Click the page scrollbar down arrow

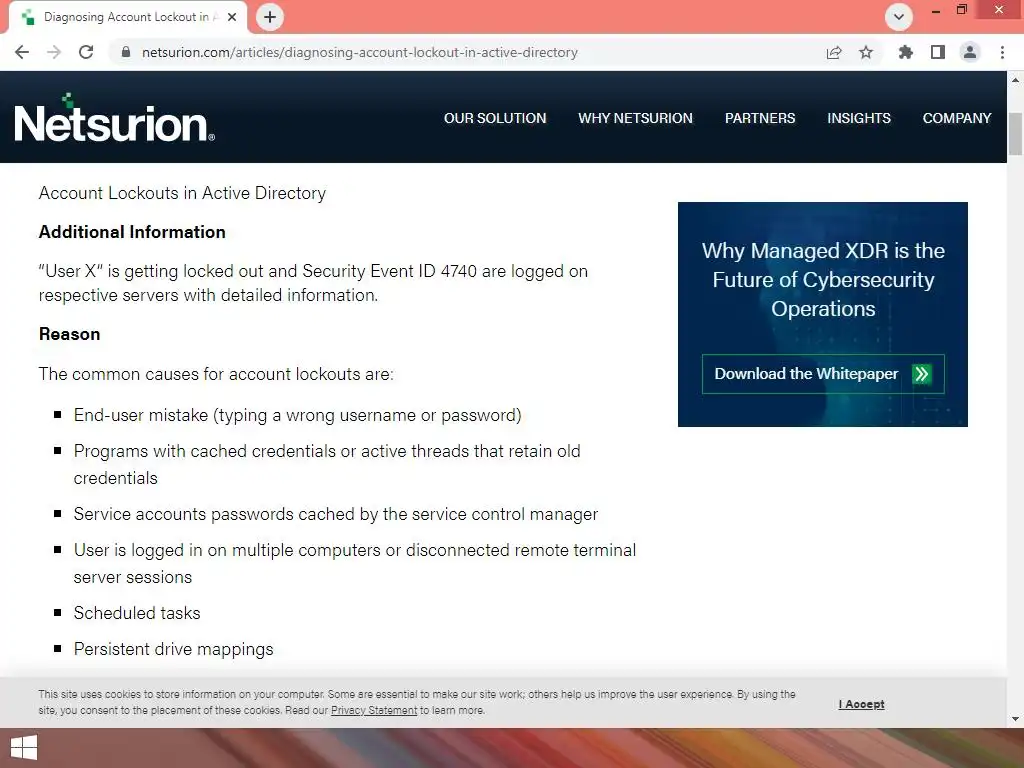tap(1016, 719)
